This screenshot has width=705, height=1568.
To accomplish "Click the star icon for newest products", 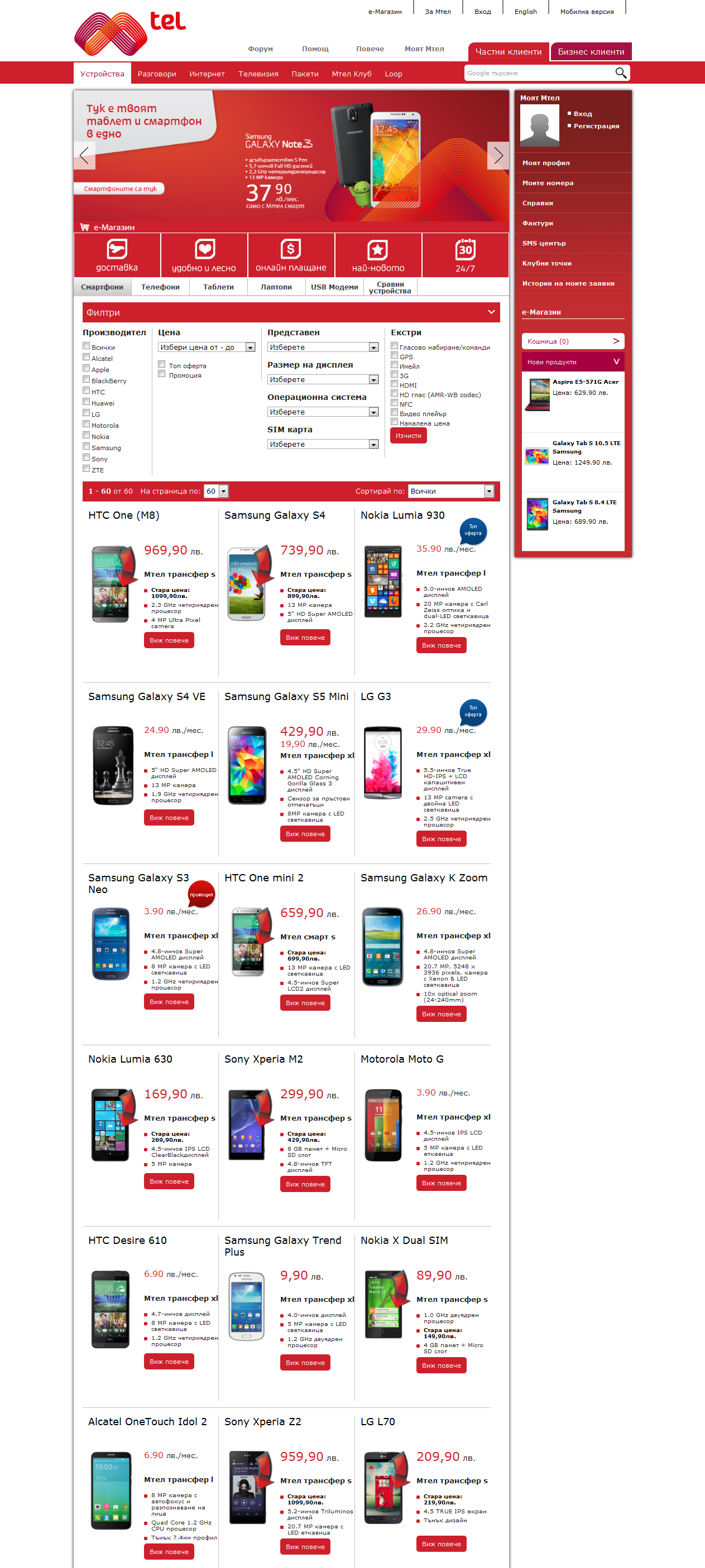I will [x=378, y=249].
